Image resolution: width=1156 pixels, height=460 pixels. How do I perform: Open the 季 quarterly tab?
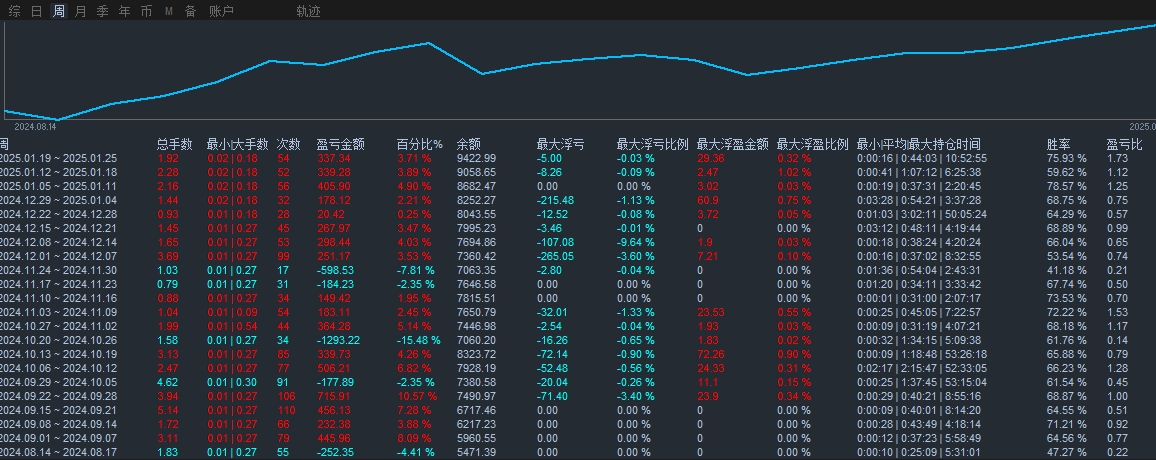pos(102,11)
